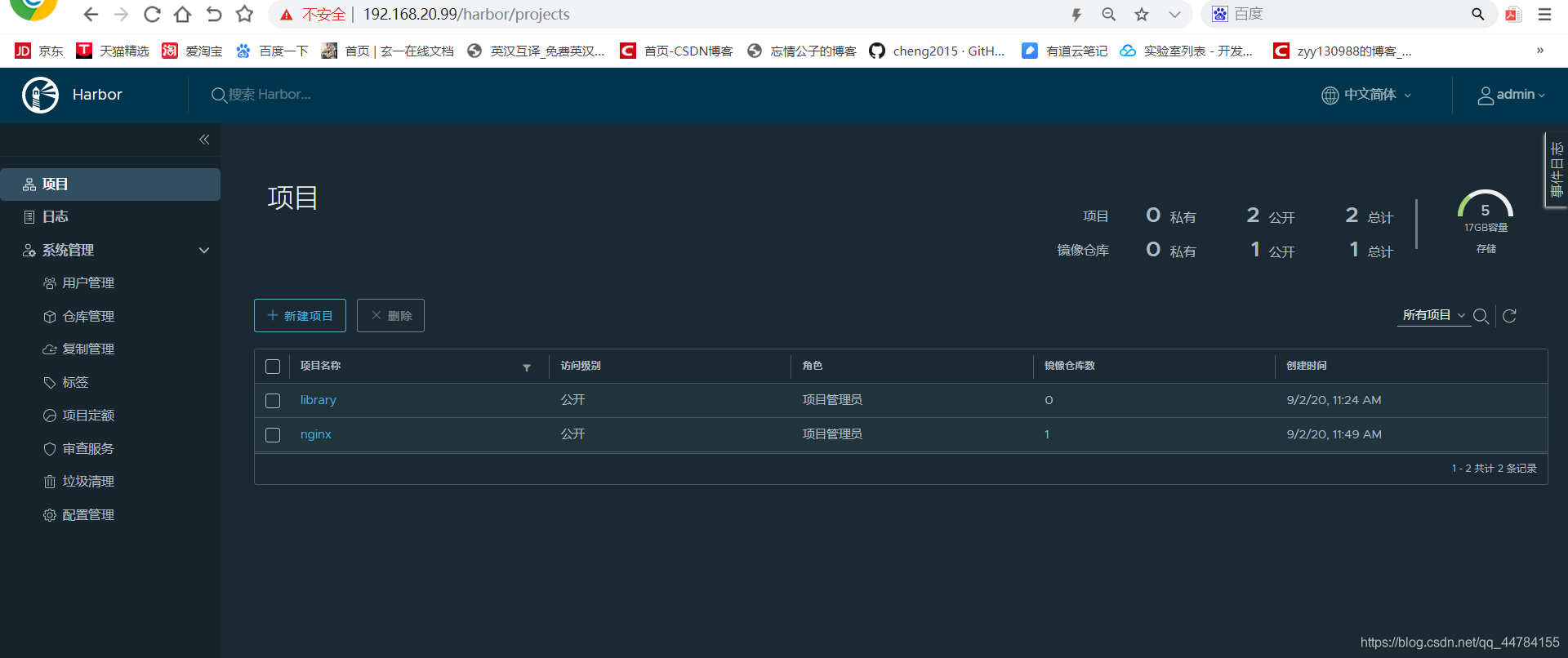Open 审查服务 in the sidebar
This screenshot has height=658, width=1568.
click(79, 449)
